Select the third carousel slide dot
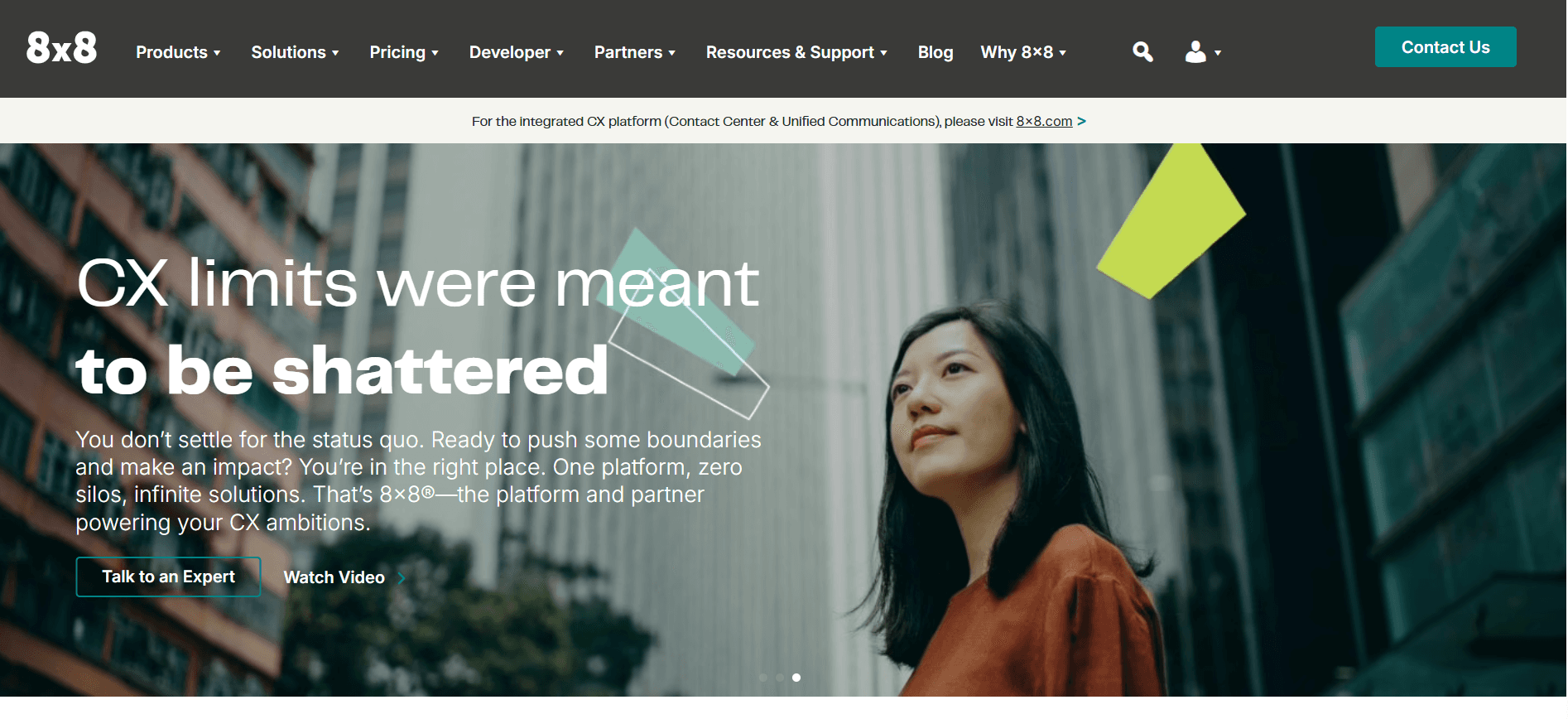Viewport: 1568px width, 719px height. [796, 678]
